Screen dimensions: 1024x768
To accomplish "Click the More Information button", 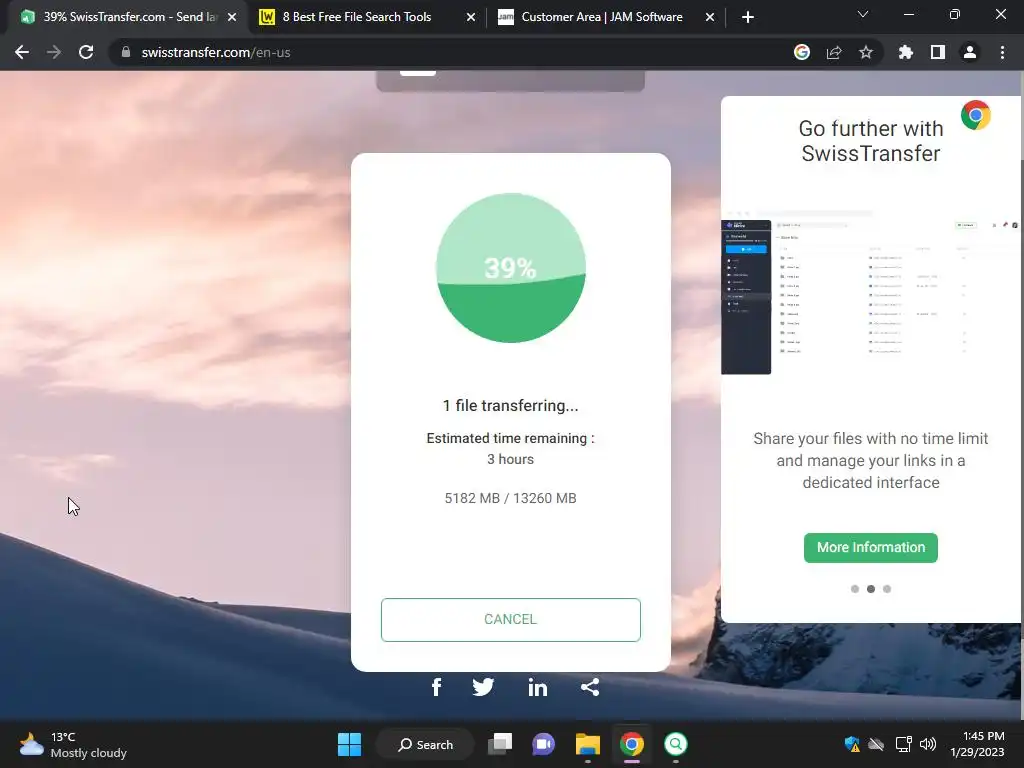I will 871,547.
